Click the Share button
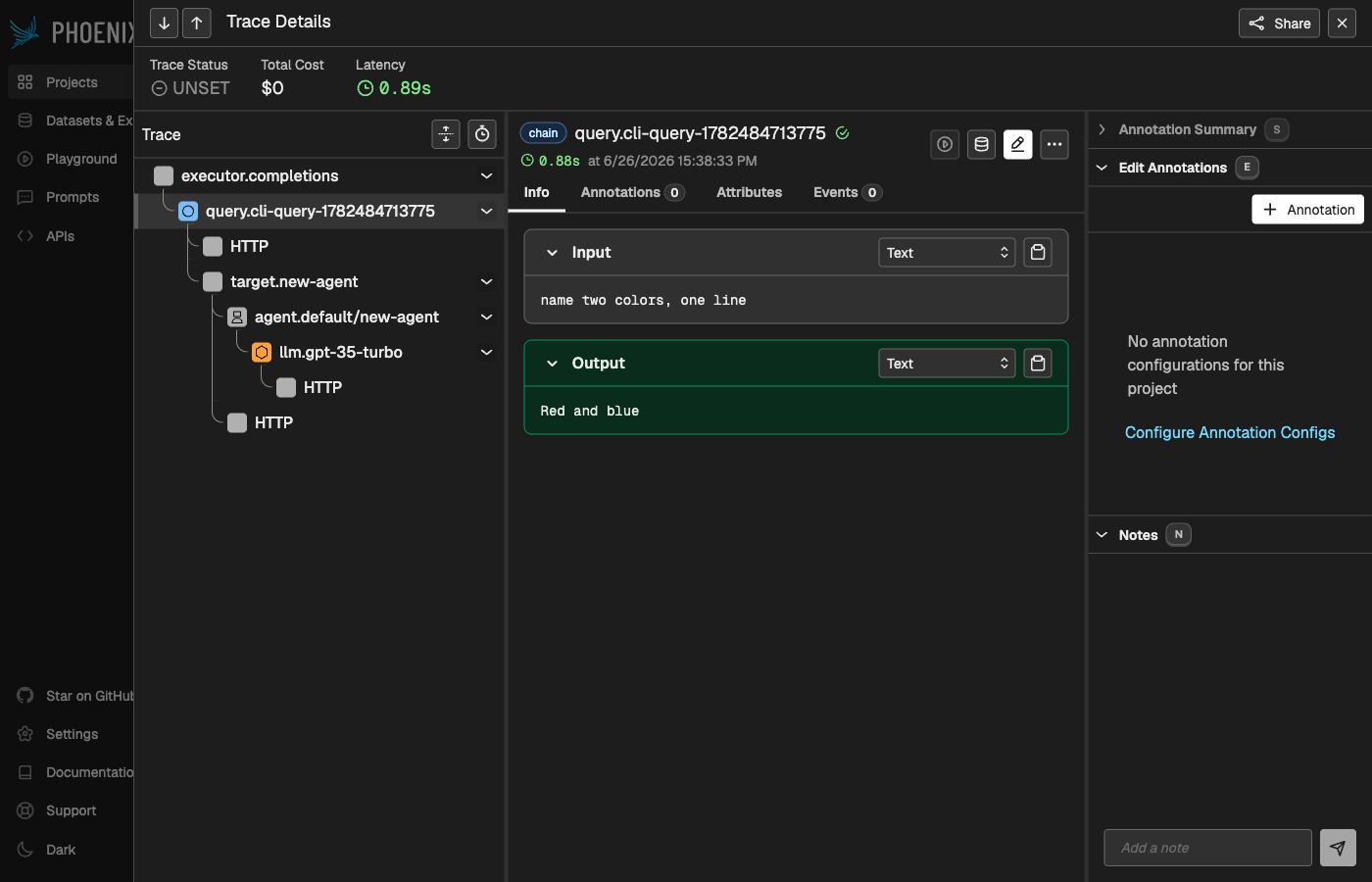This screenshot has height=882, width=1372. pos(1279,24)
